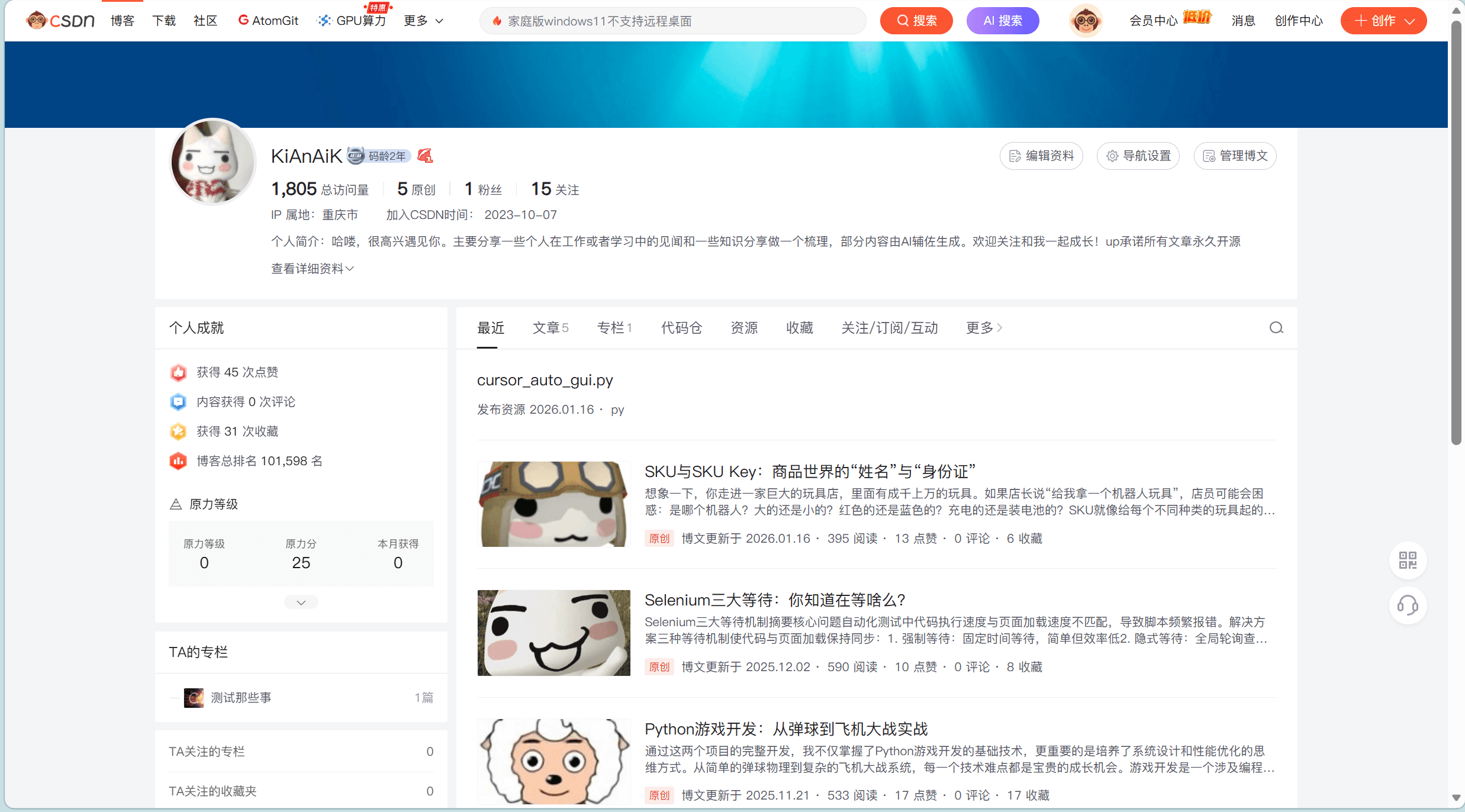Click the 1 粉丝 count

(x=483, y=189)
